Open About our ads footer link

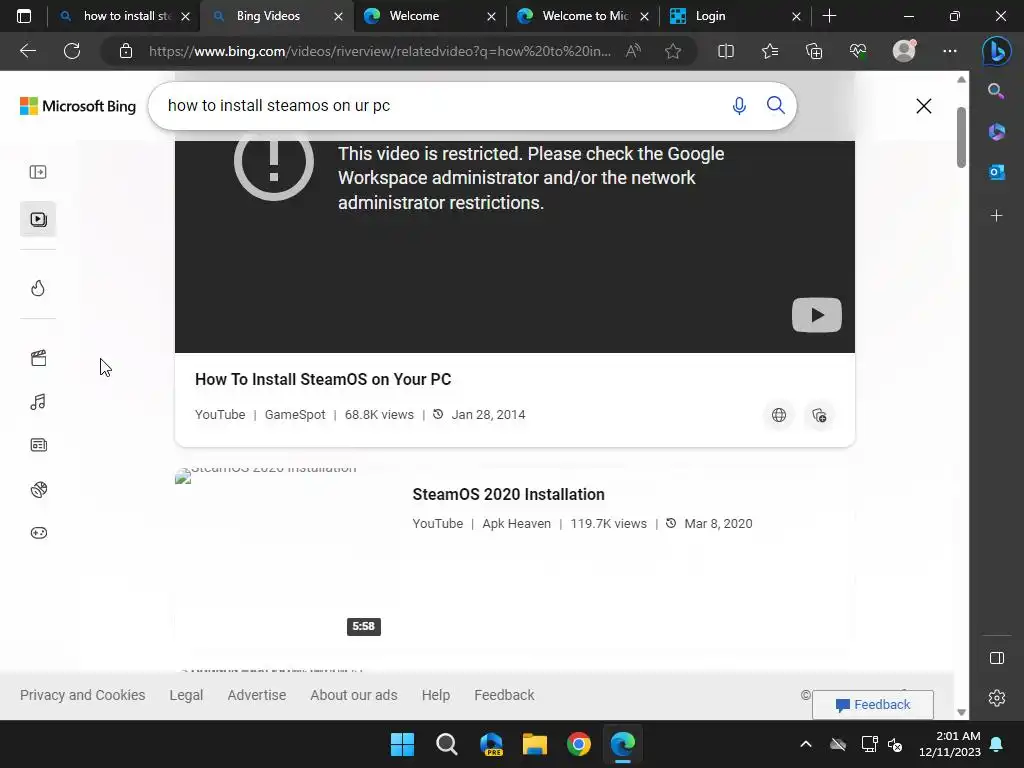(x=354, y=695)
